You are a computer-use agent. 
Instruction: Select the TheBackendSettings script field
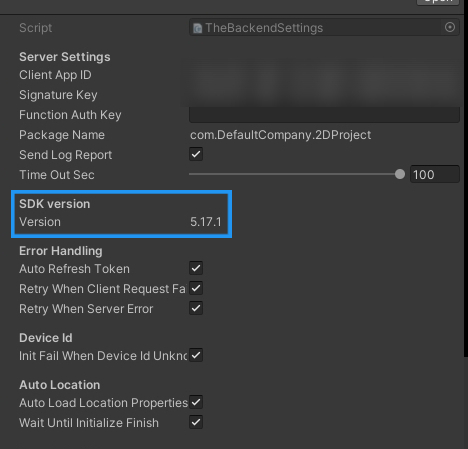point(324,27)
